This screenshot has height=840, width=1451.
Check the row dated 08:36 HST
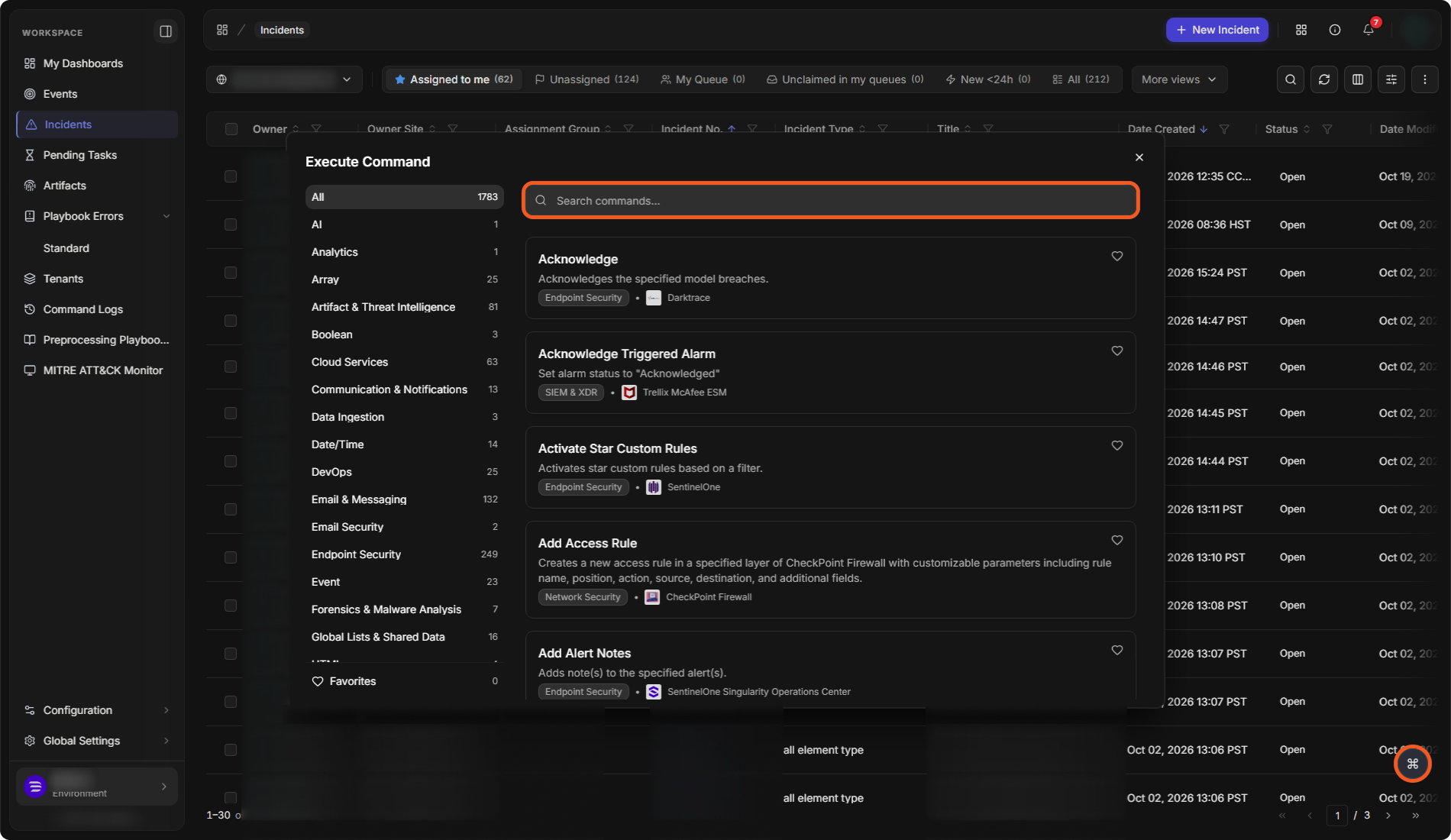coord(231,225)
